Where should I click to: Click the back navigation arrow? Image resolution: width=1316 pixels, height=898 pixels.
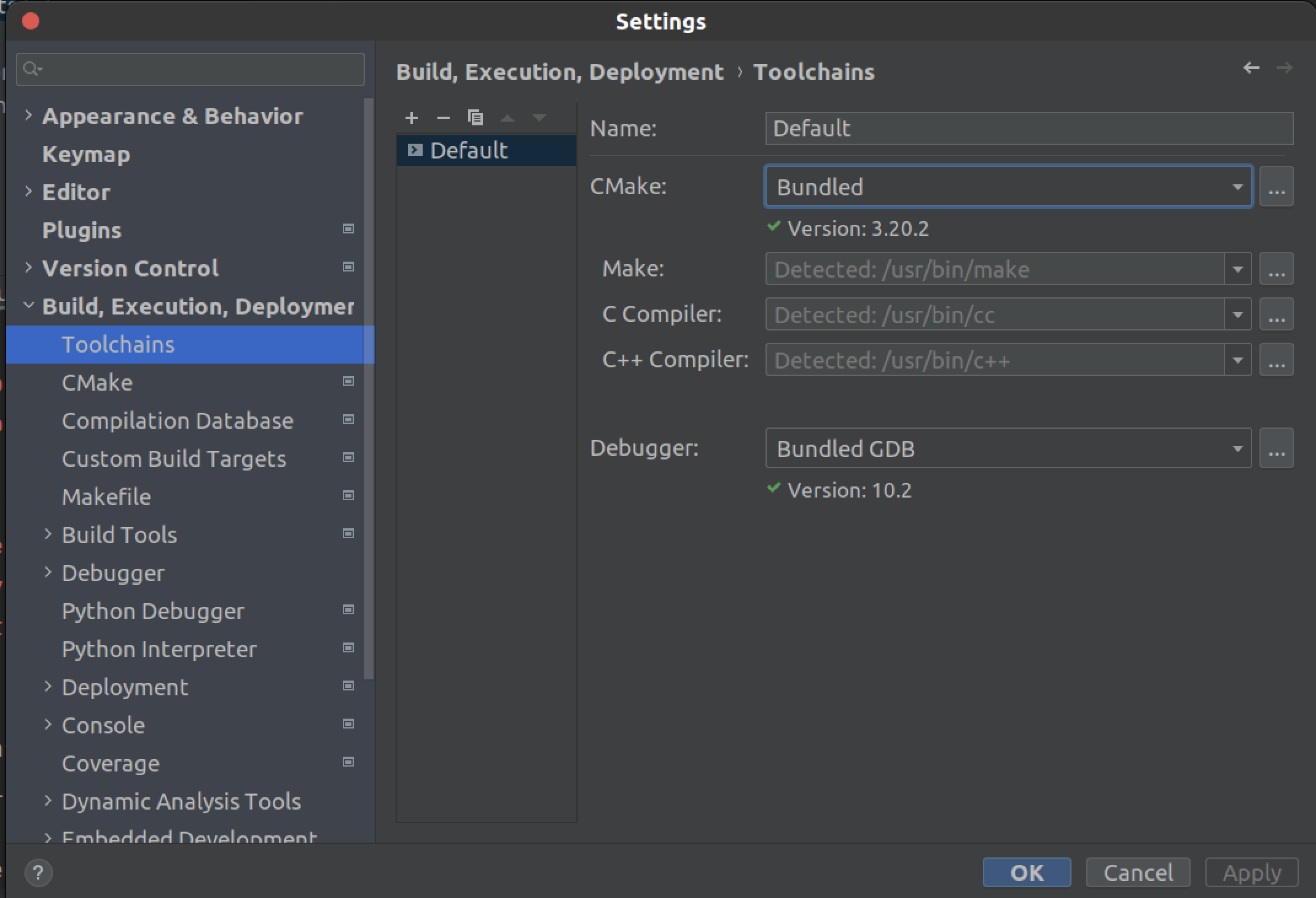[x=1251, y=68]
